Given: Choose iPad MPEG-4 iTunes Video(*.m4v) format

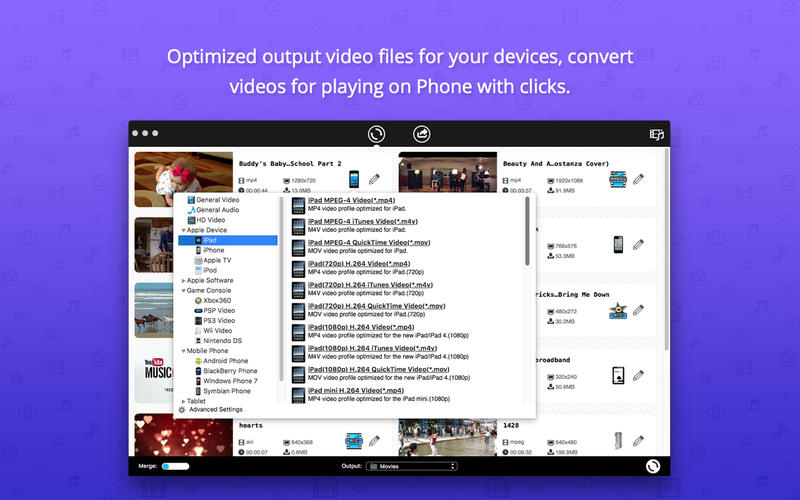Looking at the screenshot, I should pyautogui.click(x=362, y=221).
